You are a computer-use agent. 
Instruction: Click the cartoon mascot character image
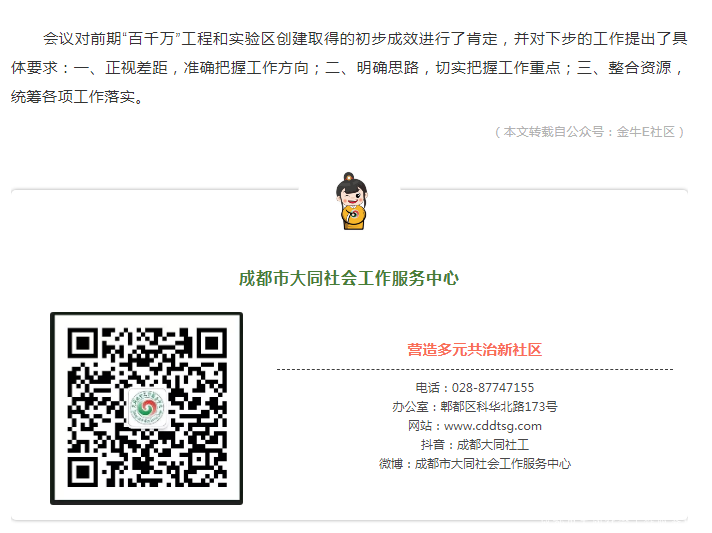point(351,201)
